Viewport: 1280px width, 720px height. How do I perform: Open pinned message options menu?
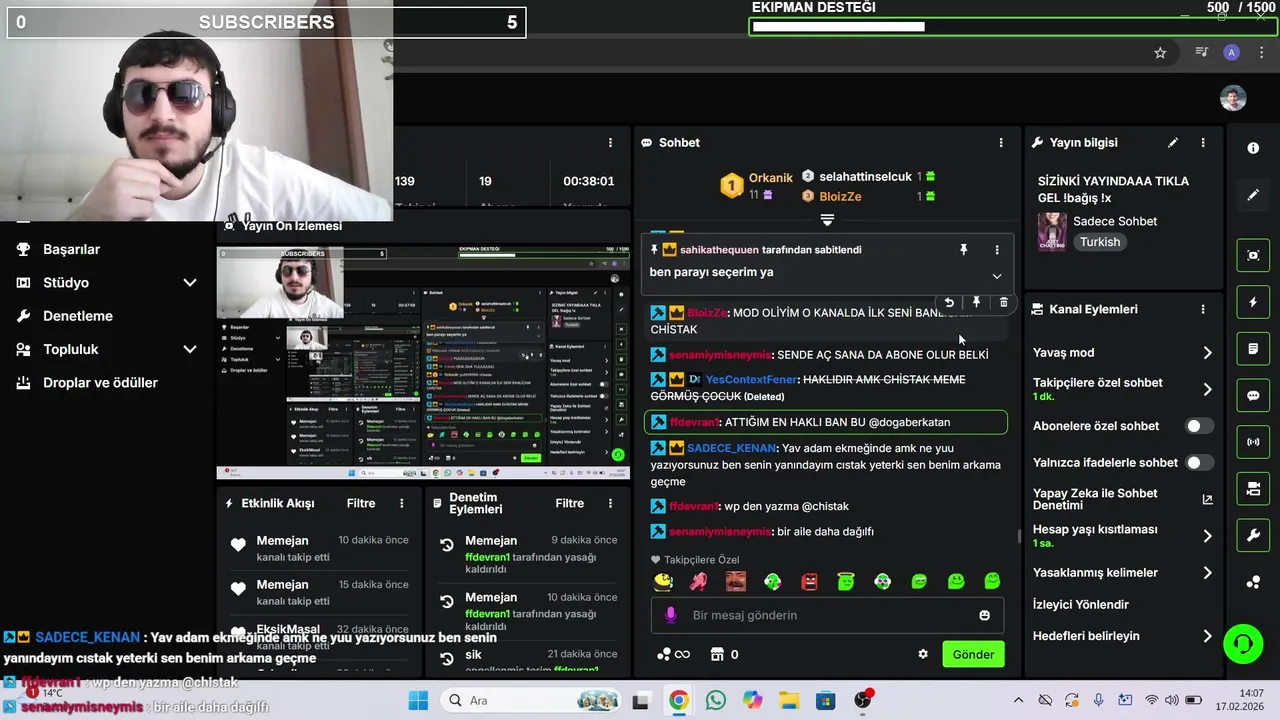coord(997,250)
